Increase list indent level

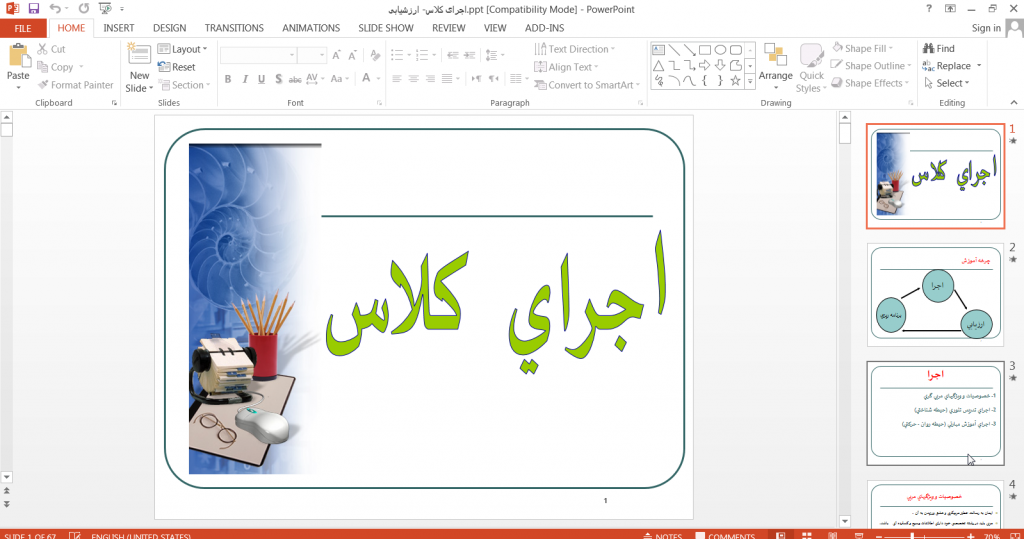click(470, 56)
